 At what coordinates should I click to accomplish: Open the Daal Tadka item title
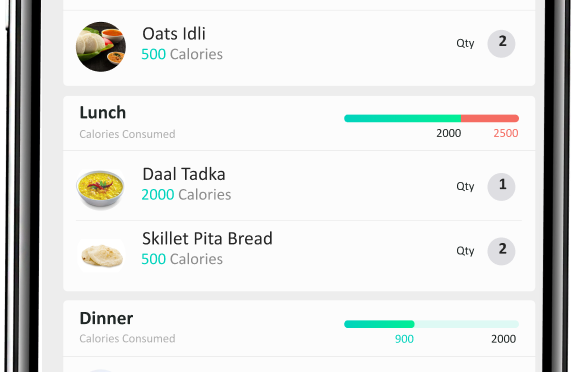point(184,174)
